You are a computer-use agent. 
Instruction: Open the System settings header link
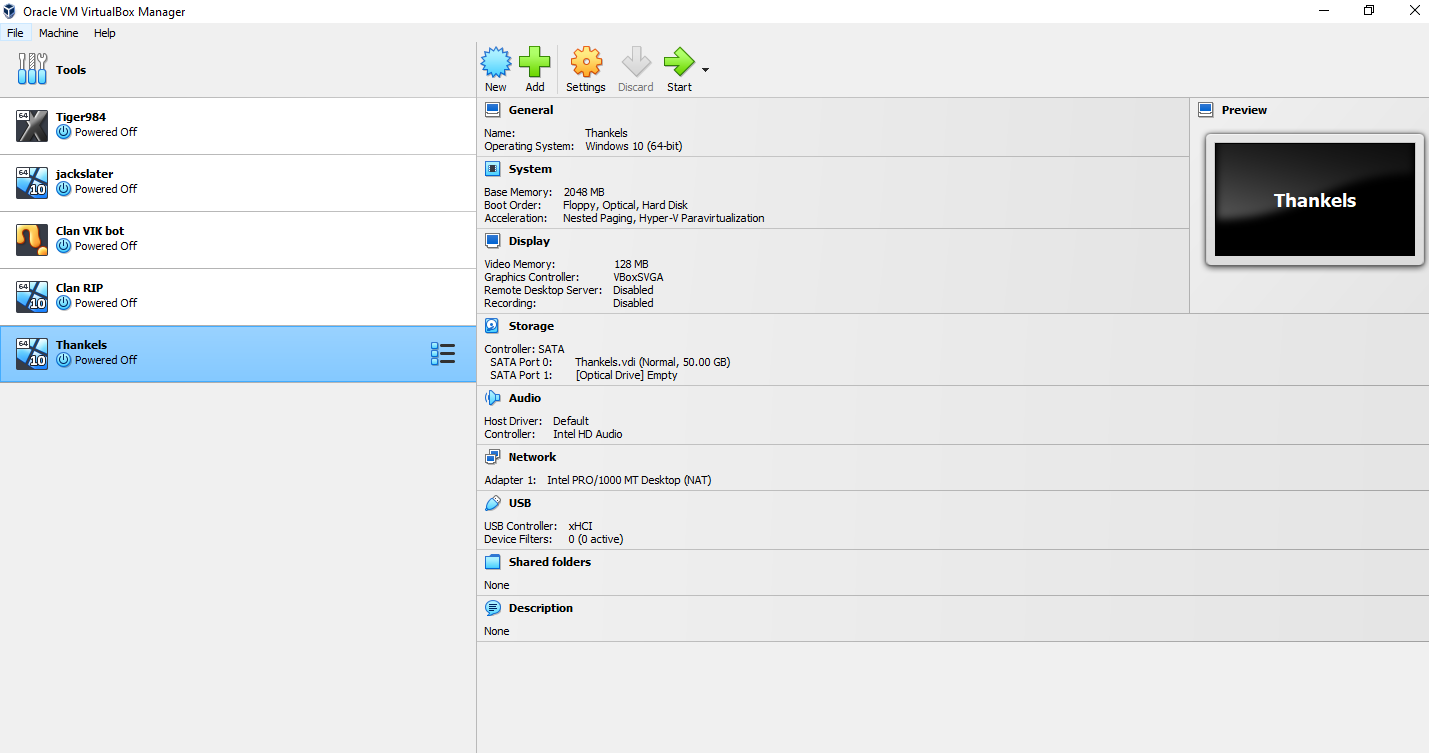tap(530, 169)
